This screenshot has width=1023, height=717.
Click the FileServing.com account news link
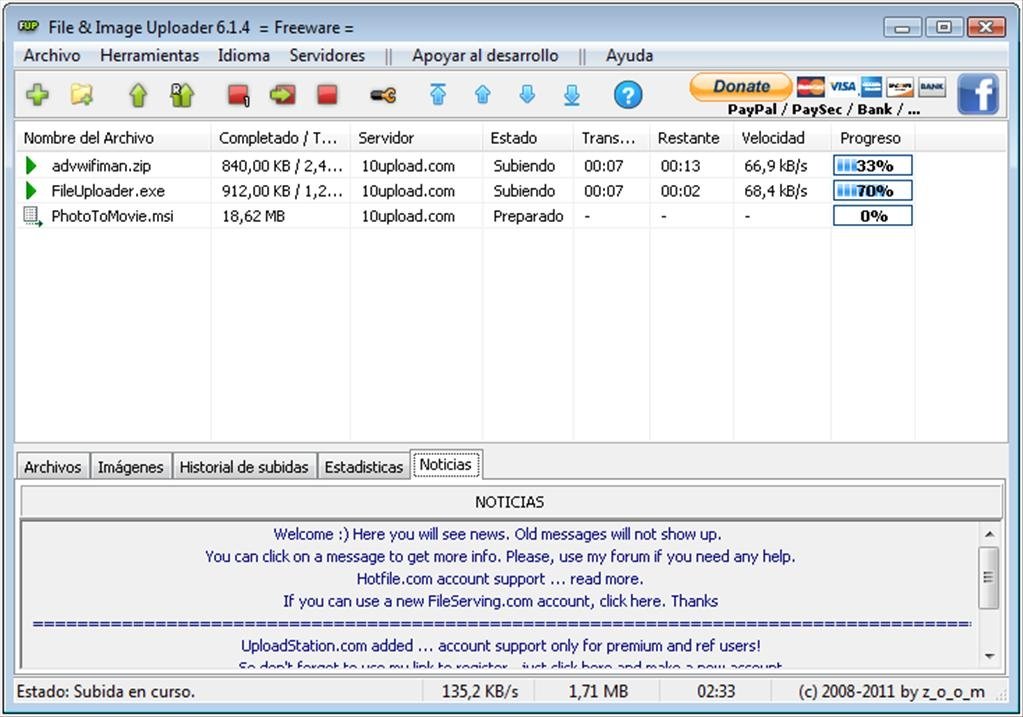[500, 601]
